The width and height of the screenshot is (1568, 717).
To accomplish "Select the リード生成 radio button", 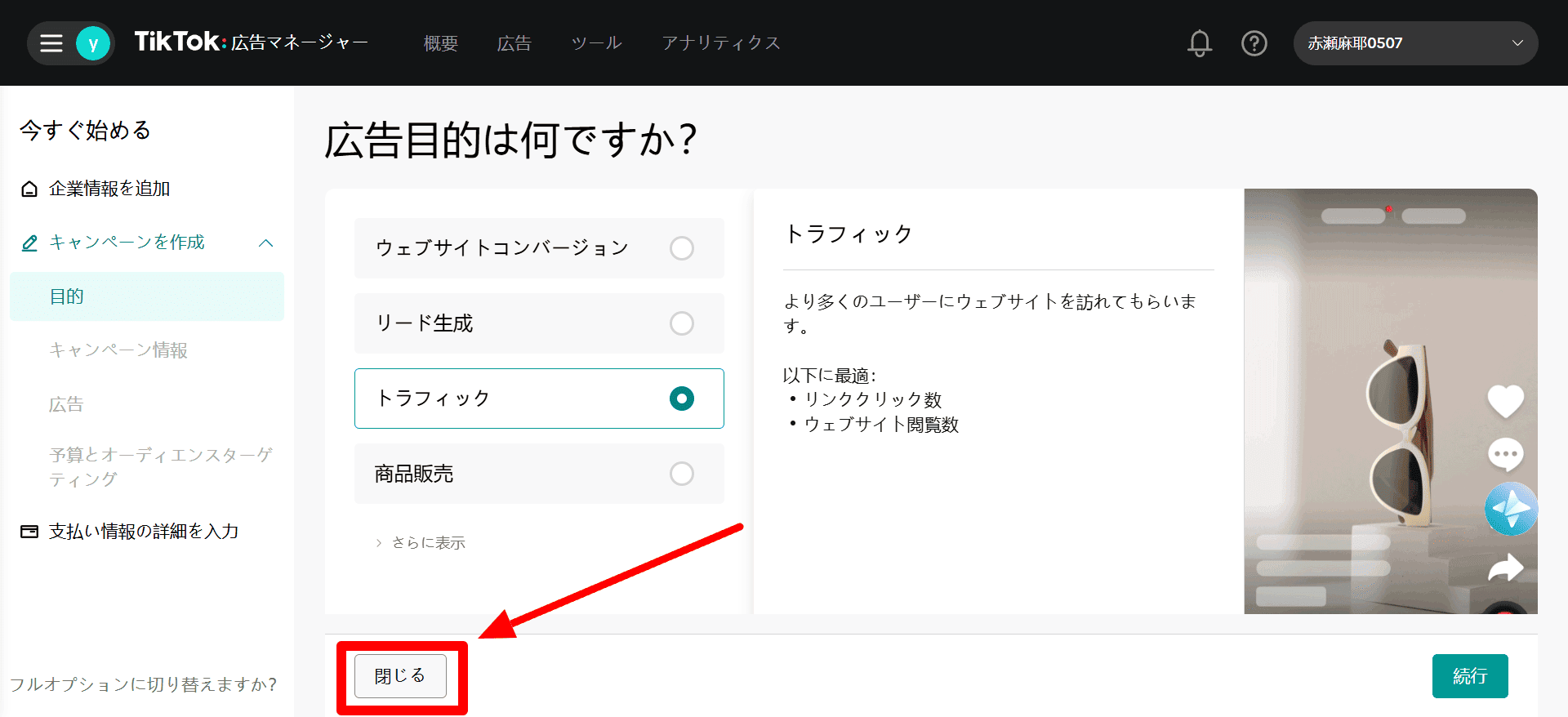I will click(x=682, y=323).
